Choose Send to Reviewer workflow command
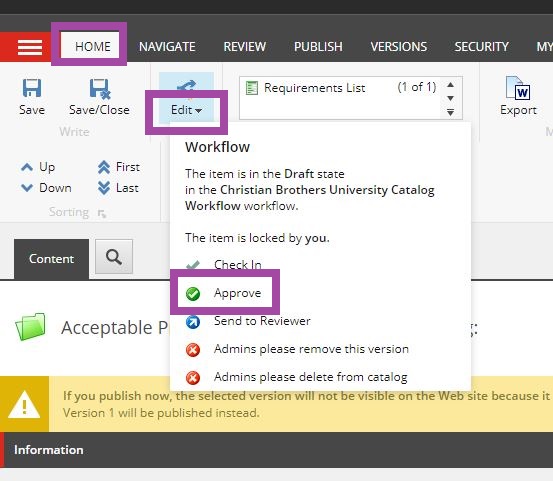Viewport: 553px width, 481px height. tap(248, 321)
